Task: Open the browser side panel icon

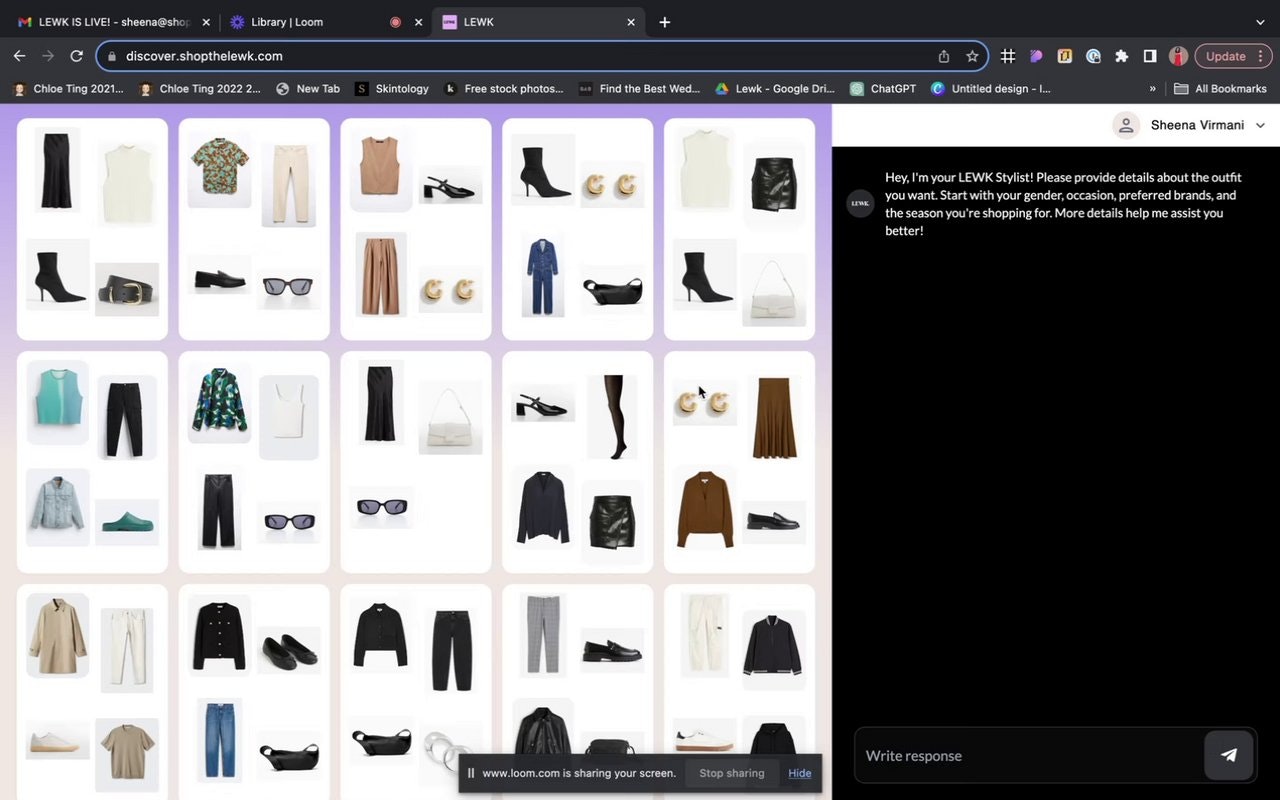Action: coord(1148,56)
